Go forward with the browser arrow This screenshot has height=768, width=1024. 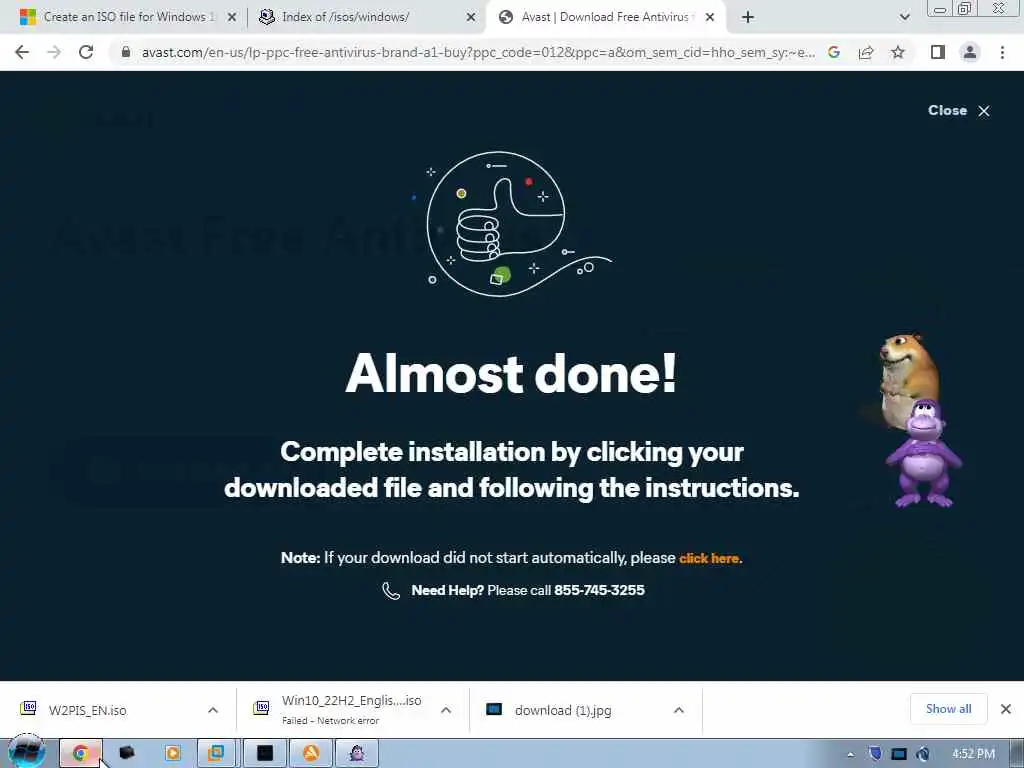[54, 52]
